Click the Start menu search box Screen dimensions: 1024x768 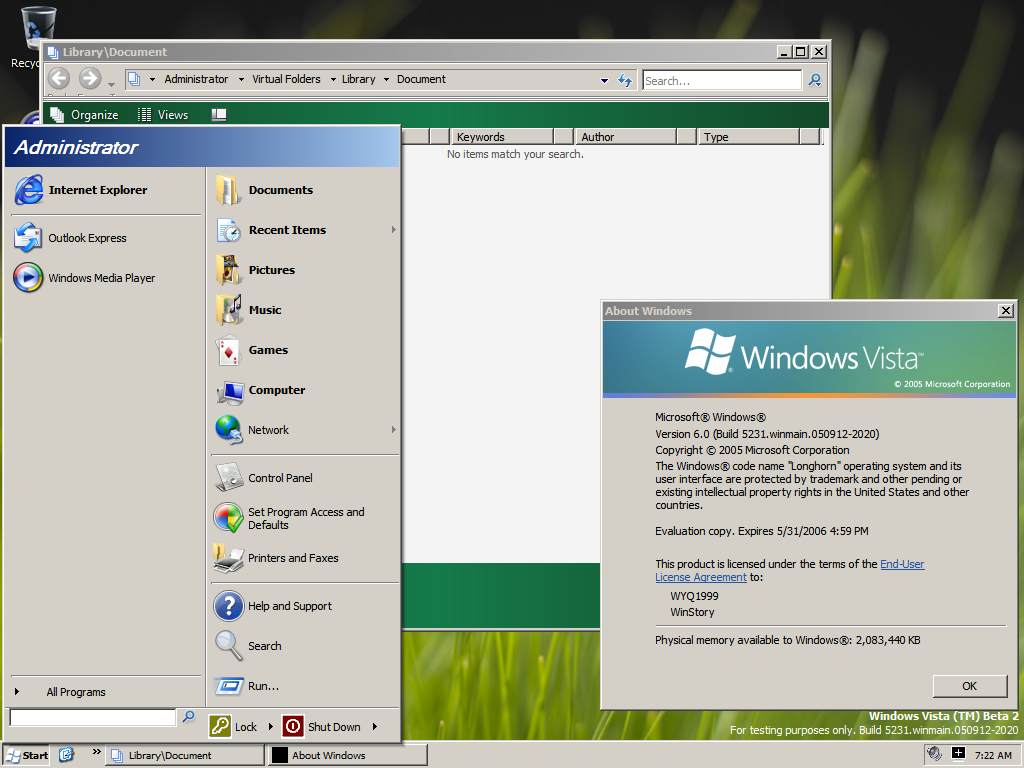(x=92, y=717)
